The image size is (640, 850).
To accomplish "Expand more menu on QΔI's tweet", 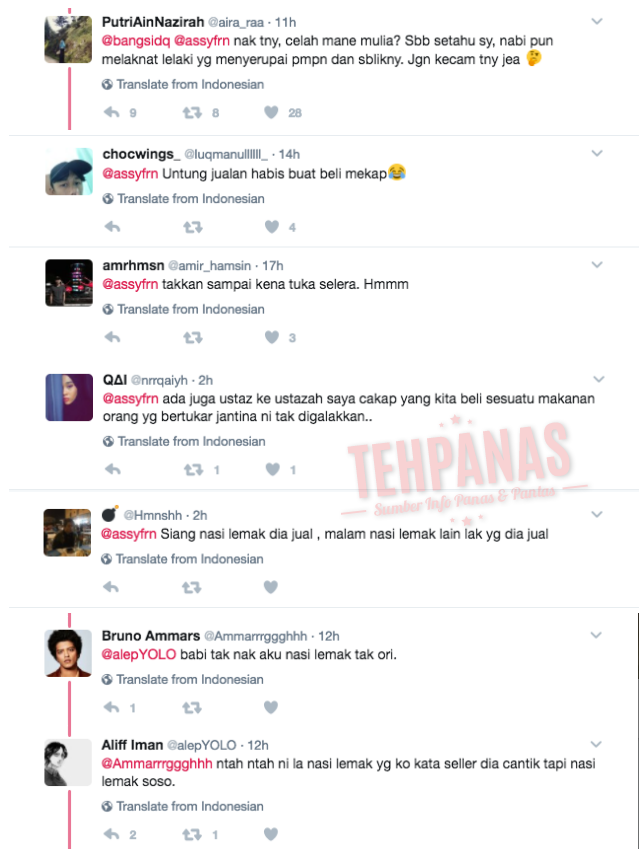I will point(598,379).
